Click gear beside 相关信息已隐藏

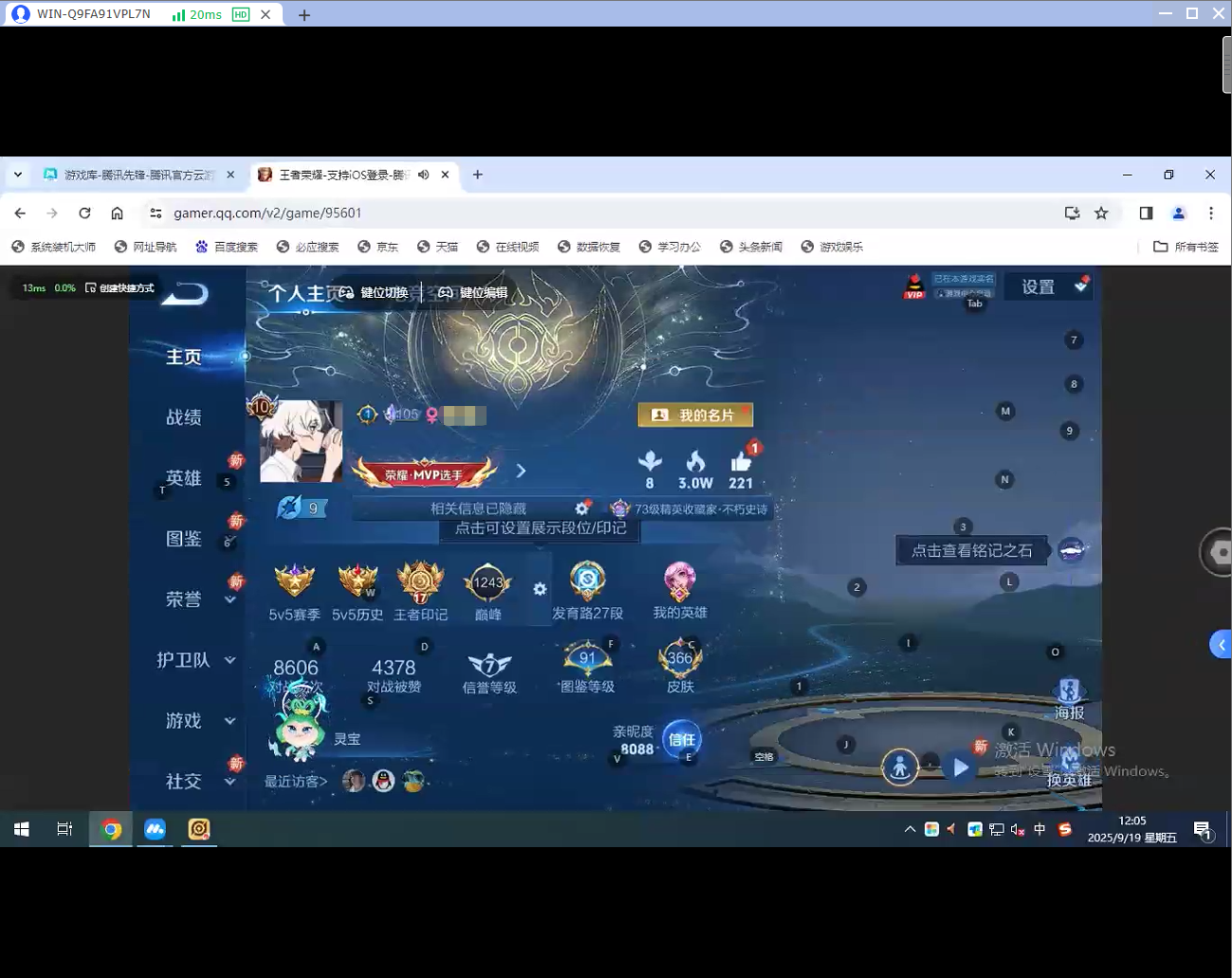click(x=582, y=508)
